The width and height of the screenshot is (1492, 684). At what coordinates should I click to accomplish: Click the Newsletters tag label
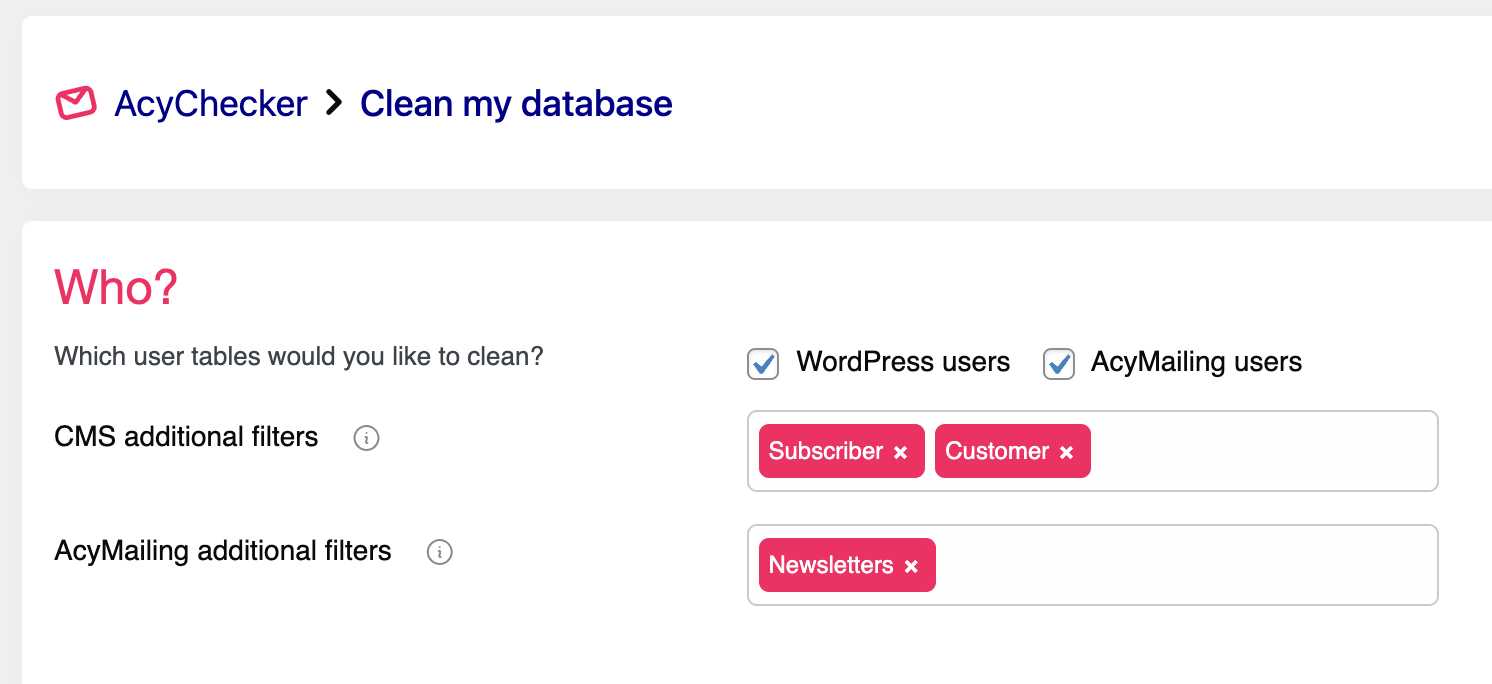[x=831, y=565]
